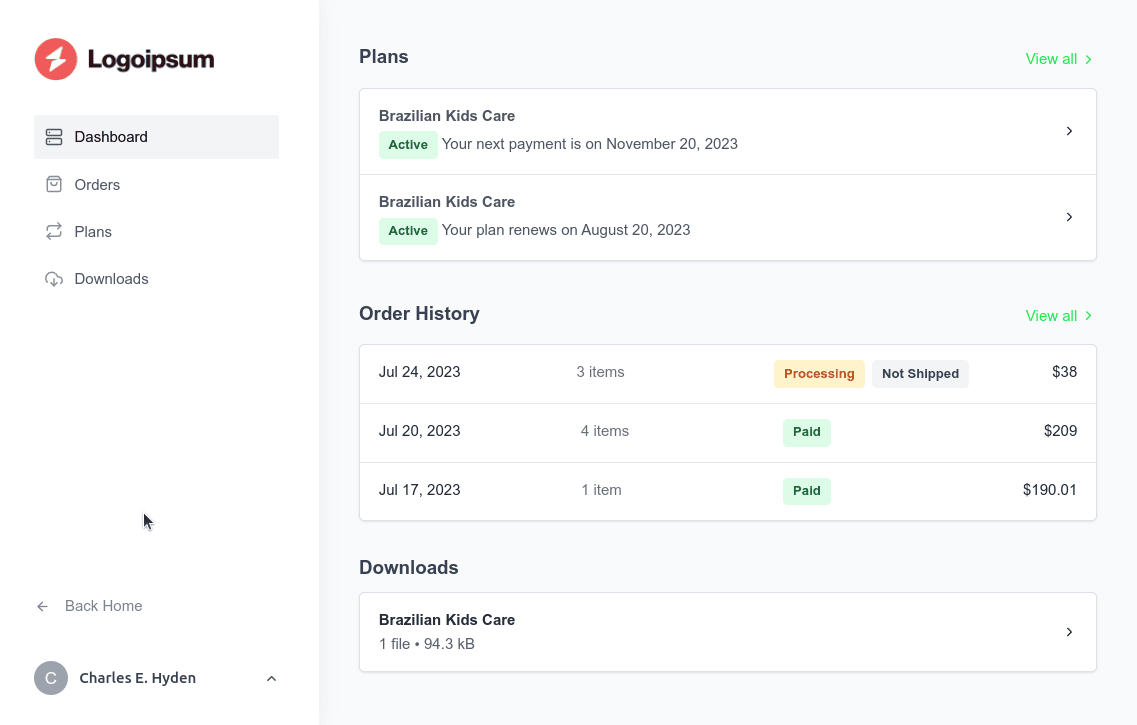Screen dimensions: 1137x725
Task: Click View all for Order History
Action: (1050, 316)
